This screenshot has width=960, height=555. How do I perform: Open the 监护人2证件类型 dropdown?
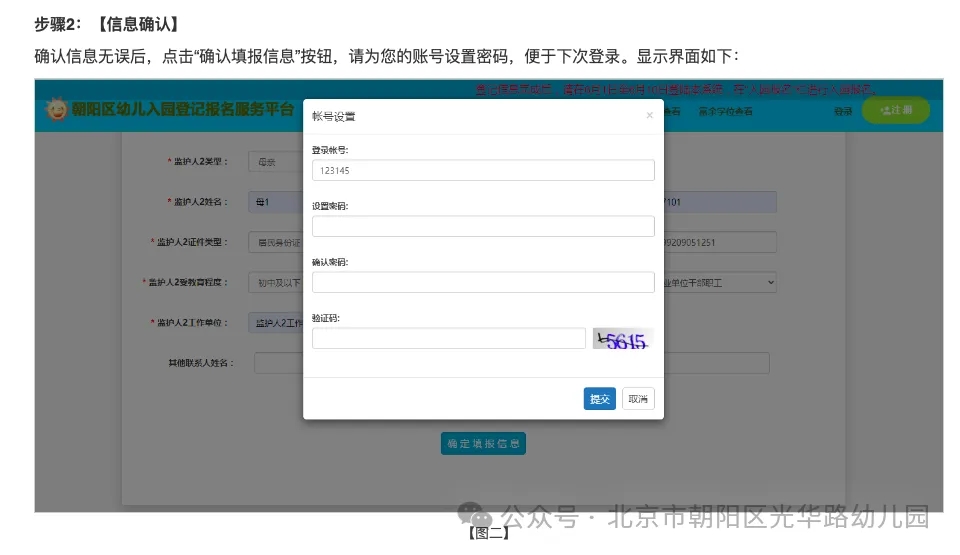point(276,243)
